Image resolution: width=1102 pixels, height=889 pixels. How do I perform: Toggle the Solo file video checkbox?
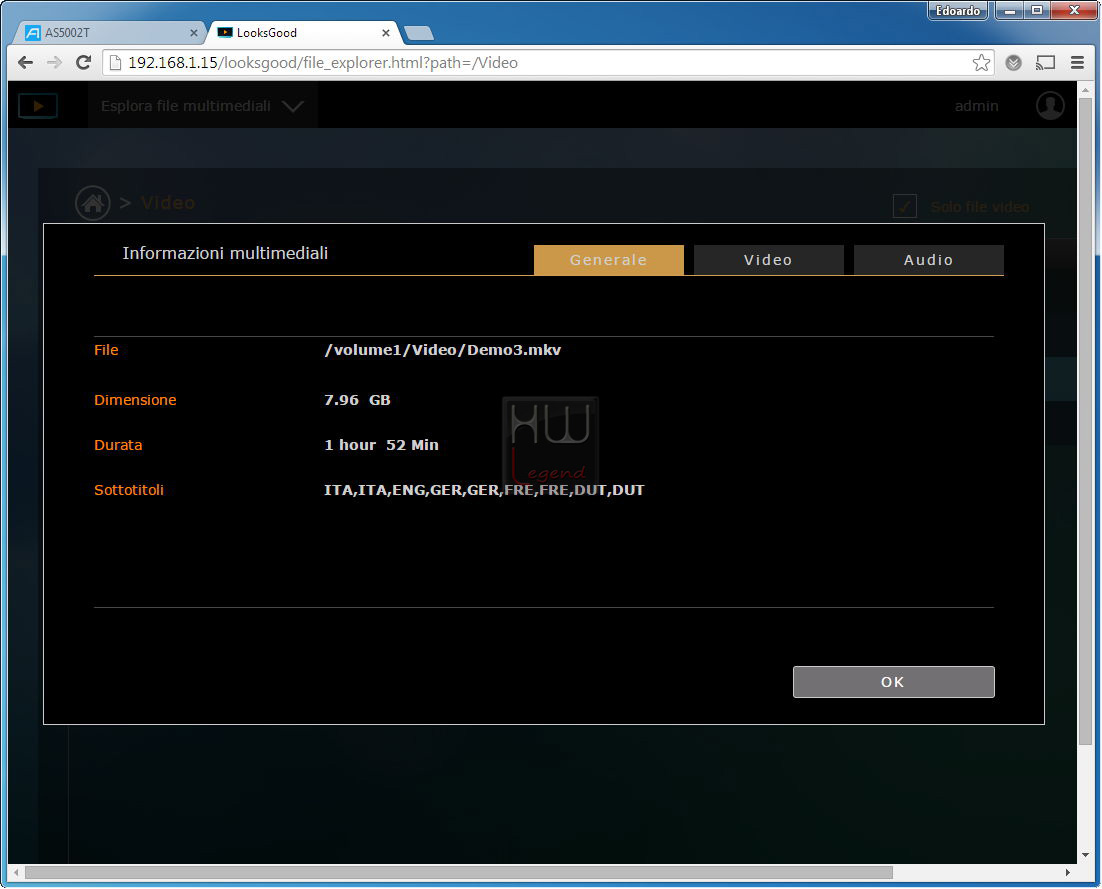(x=905, y=207)
